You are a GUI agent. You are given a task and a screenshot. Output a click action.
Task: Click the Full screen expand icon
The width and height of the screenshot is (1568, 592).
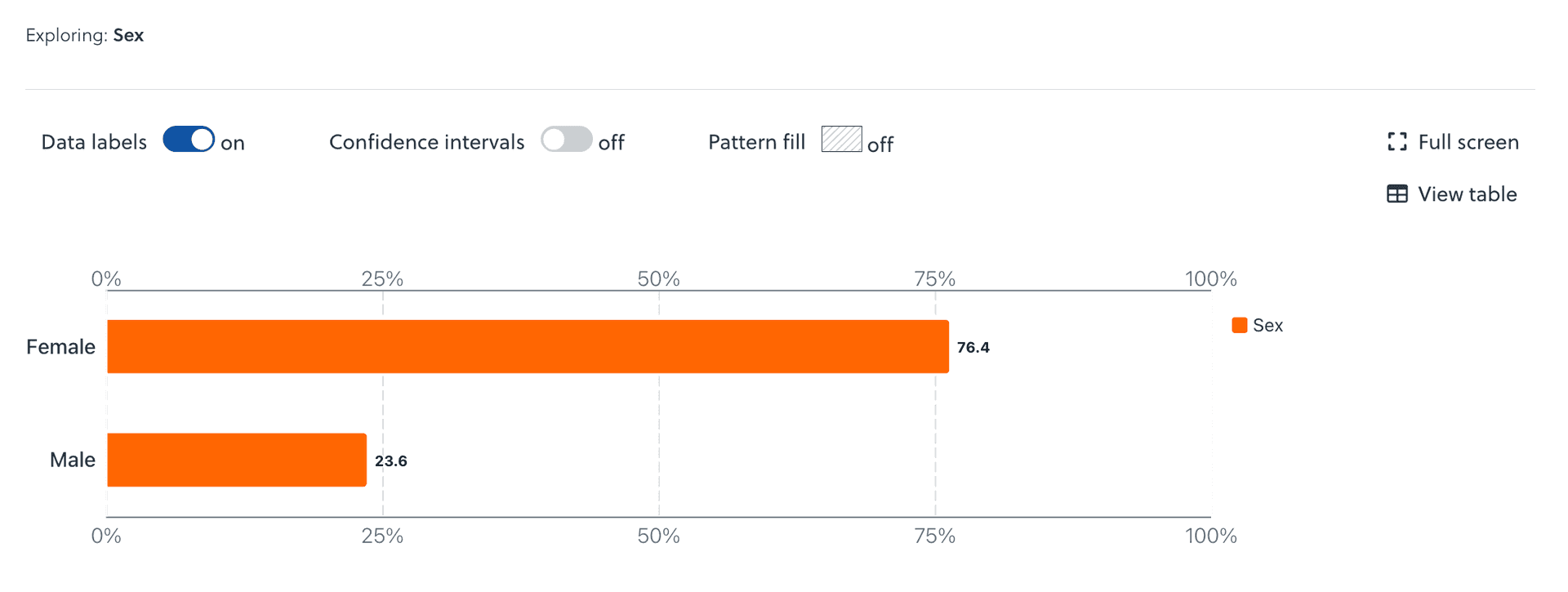1396,142
